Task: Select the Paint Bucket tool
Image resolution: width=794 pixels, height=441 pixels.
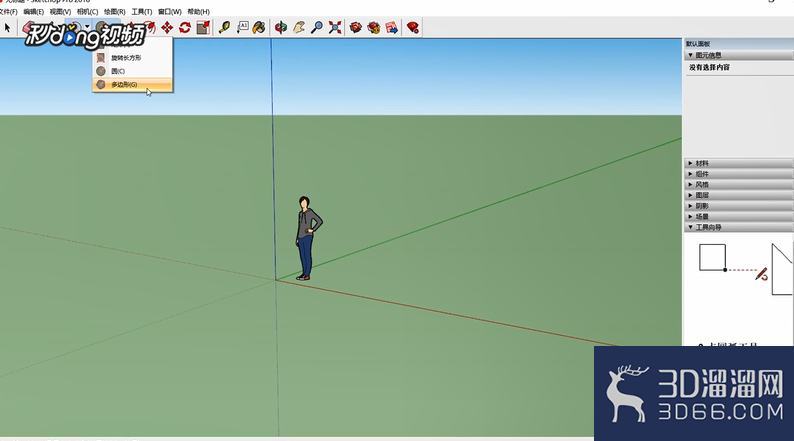Action: [259, 27]
